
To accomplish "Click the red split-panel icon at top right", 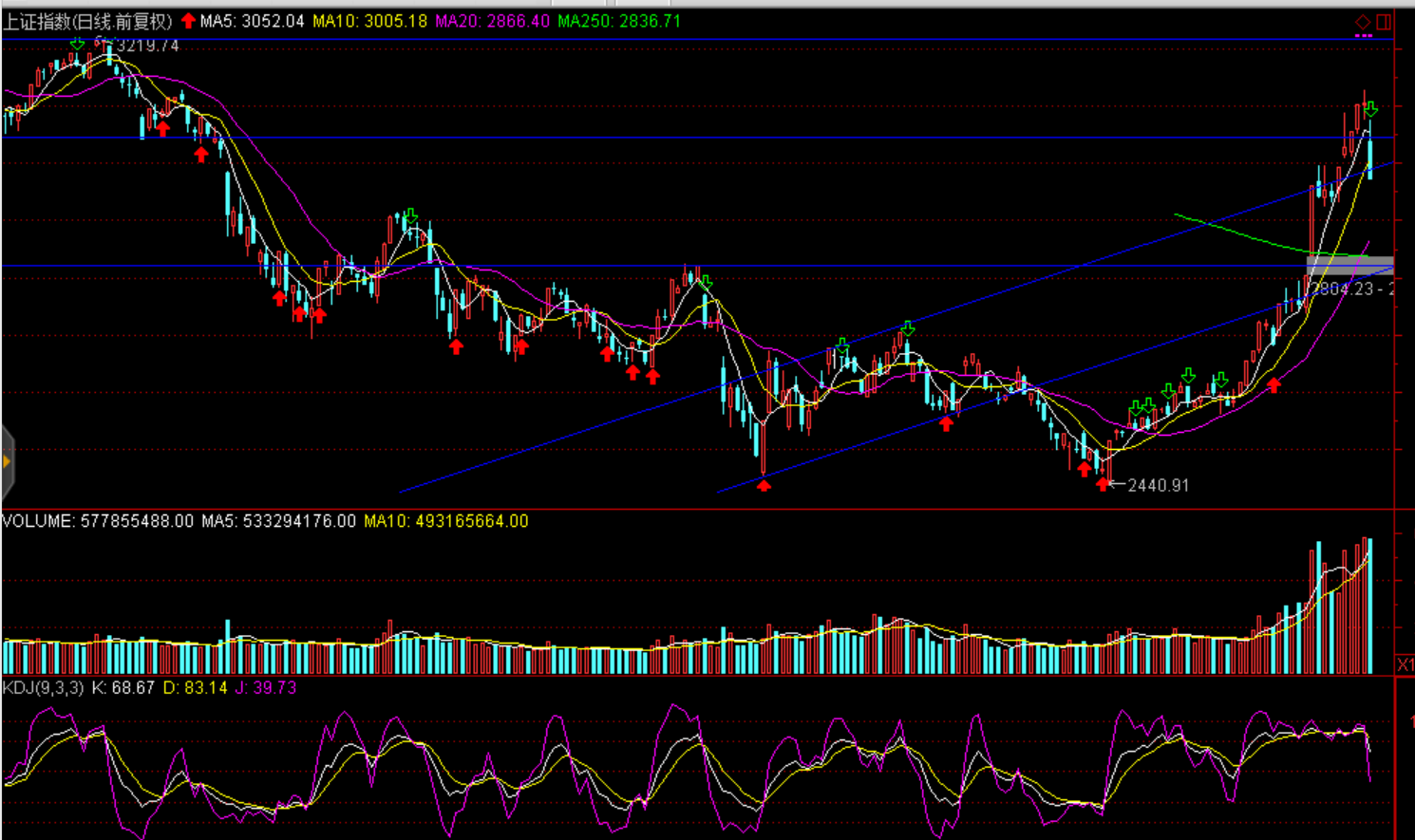I will click(x=1384, y=21).
